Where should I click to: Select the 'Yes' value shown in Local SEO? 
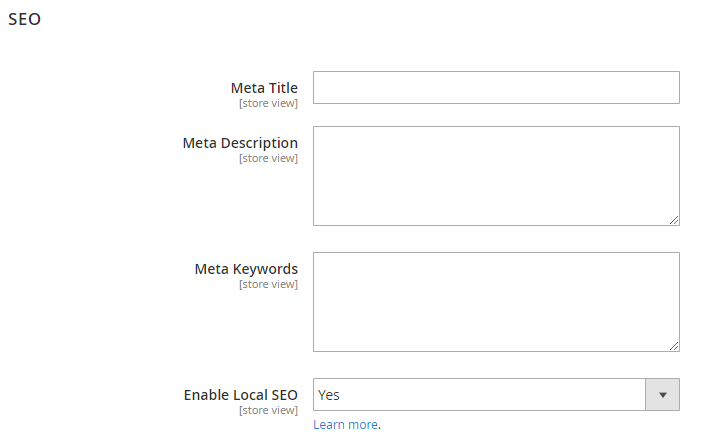click(329, 395)
